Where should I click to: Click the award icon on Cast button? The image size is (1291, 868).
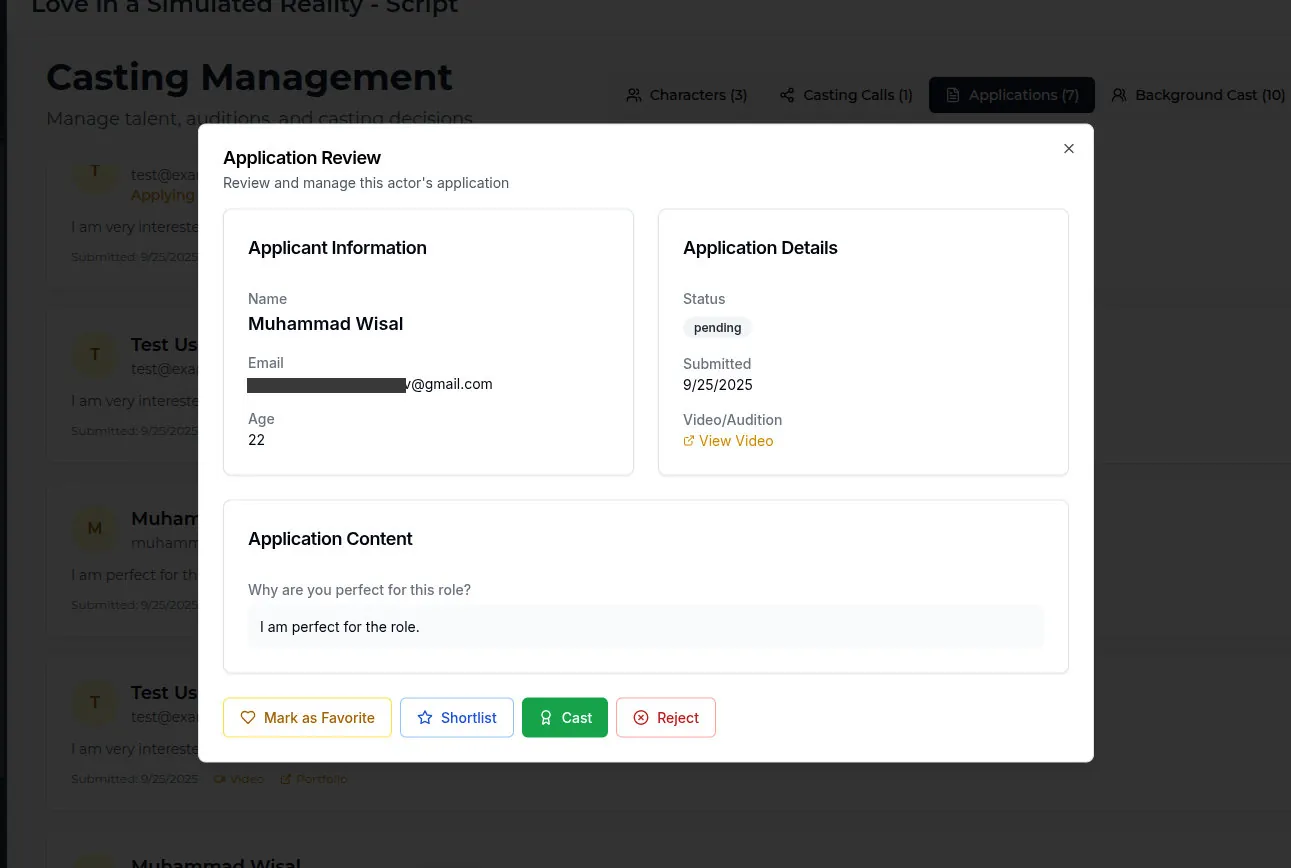click(x=546, y=717)
